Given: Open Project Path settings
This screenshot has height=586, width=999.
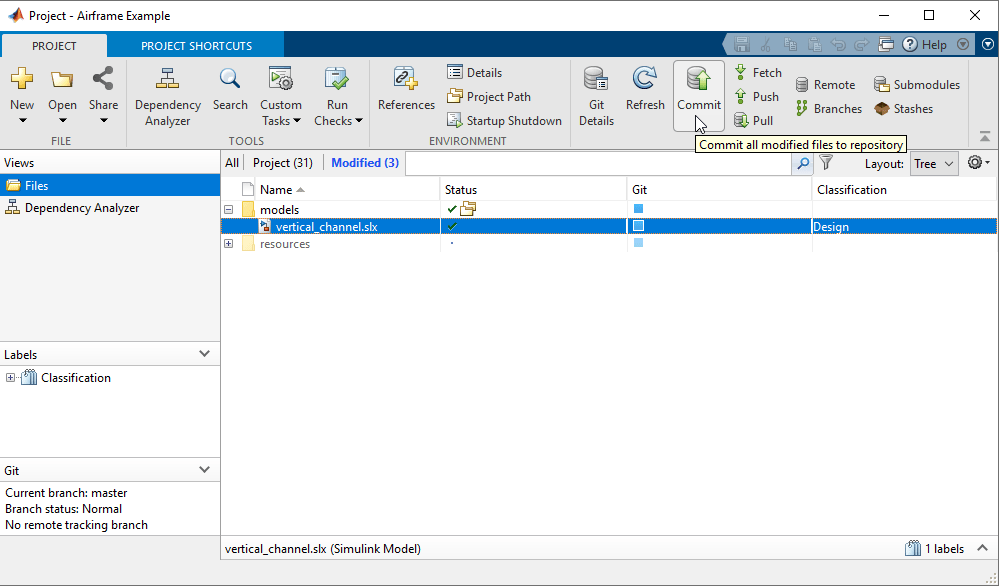Looking at the screenshot, I should coord(489,97).
